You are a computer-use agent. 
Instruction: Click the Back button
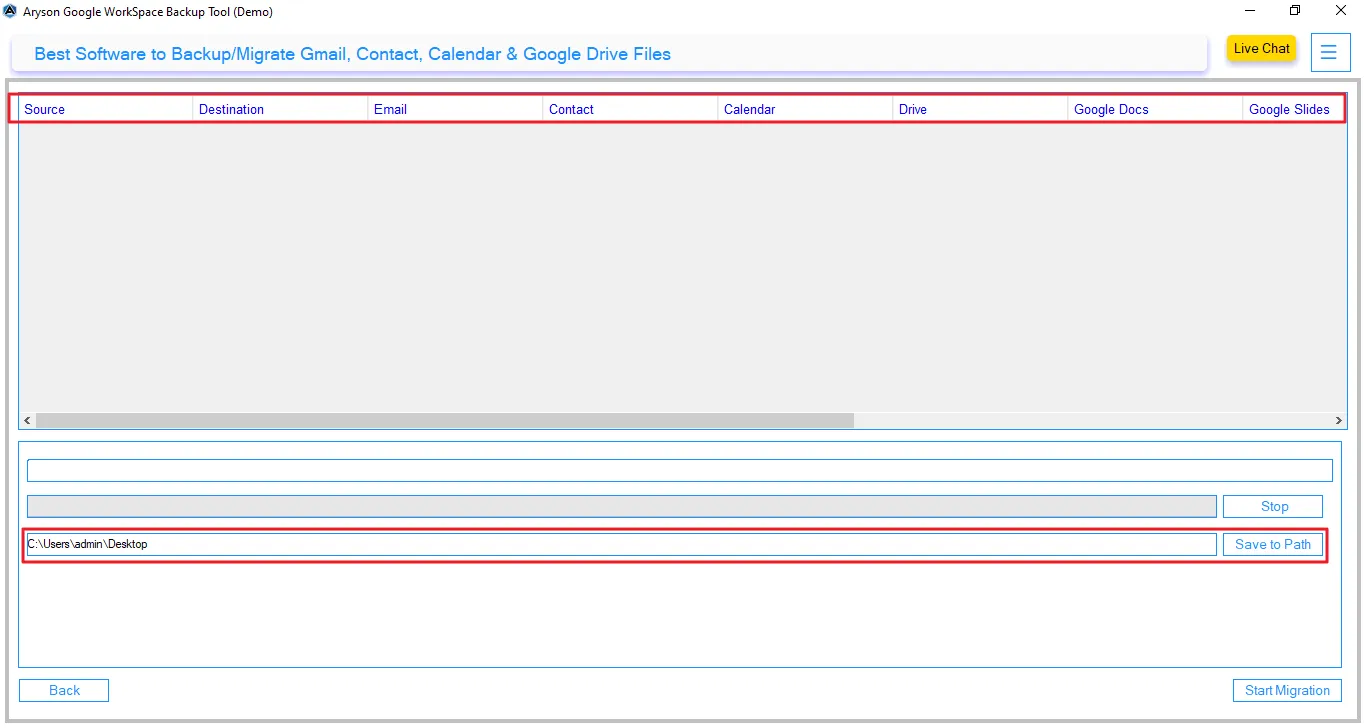pyautogui.click(x=63, y=690)
